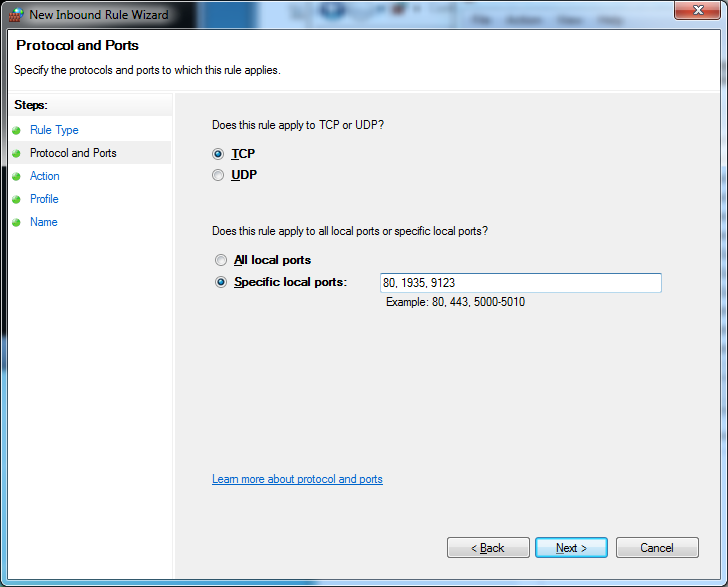Continue with the Next button
Image resolution: width=728 pixels, height=587 pixels.
[571, 548]
